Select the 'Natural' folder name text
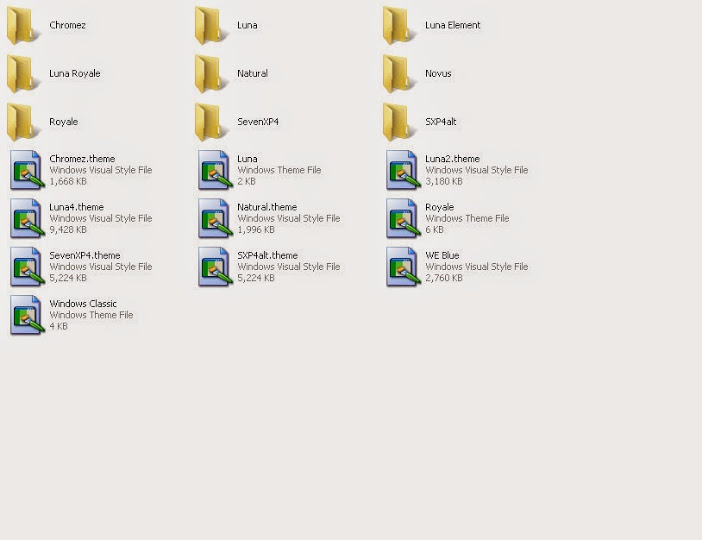Screen dimensions: 702x540 coord(253,73)
